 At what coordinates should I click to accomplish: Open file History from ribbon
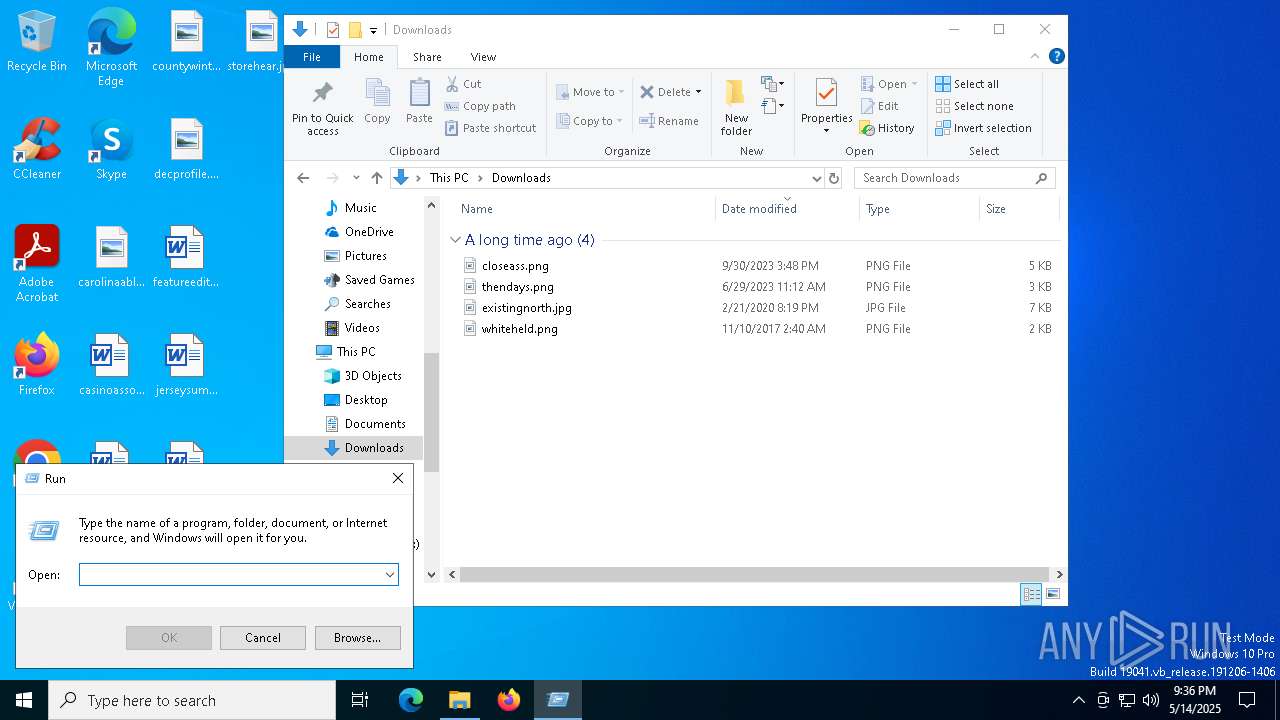(888, 128)
